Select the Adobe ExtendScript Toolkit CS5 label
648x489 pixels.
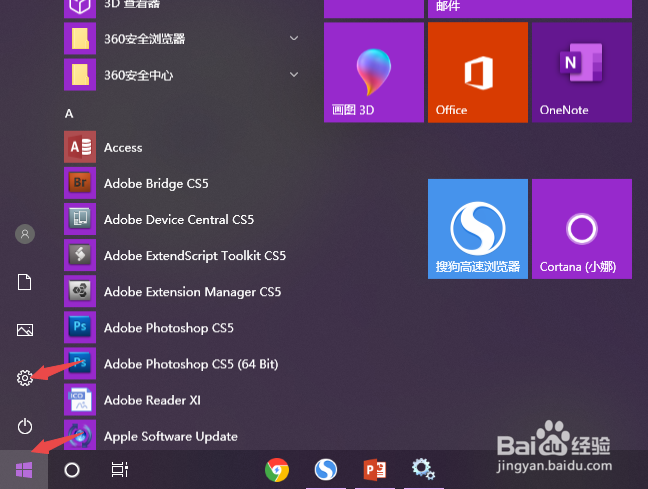pyautogui.click(x=195, y=256)
